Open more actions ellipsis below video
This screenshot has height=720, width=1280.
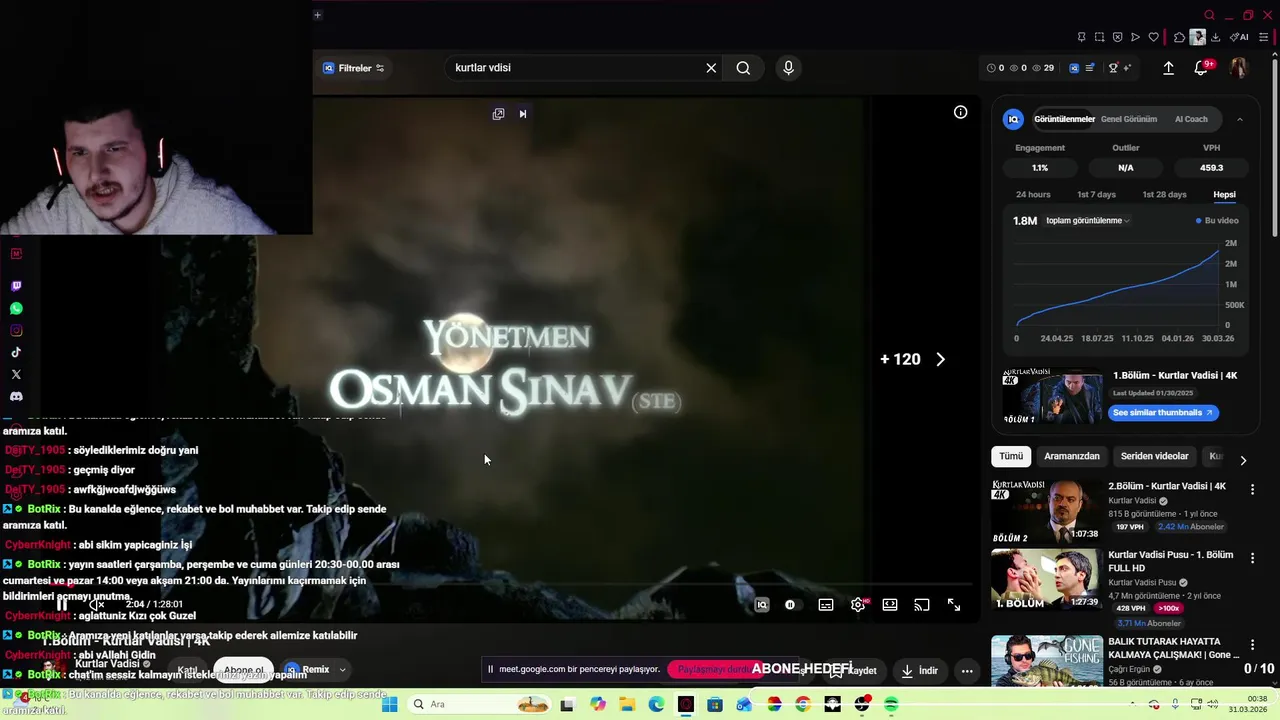pos(966,670)
